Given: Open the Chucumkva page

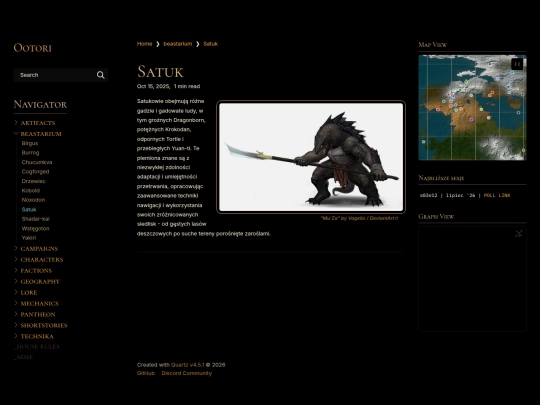Looking at the screenshot, I should pos(37,162).
